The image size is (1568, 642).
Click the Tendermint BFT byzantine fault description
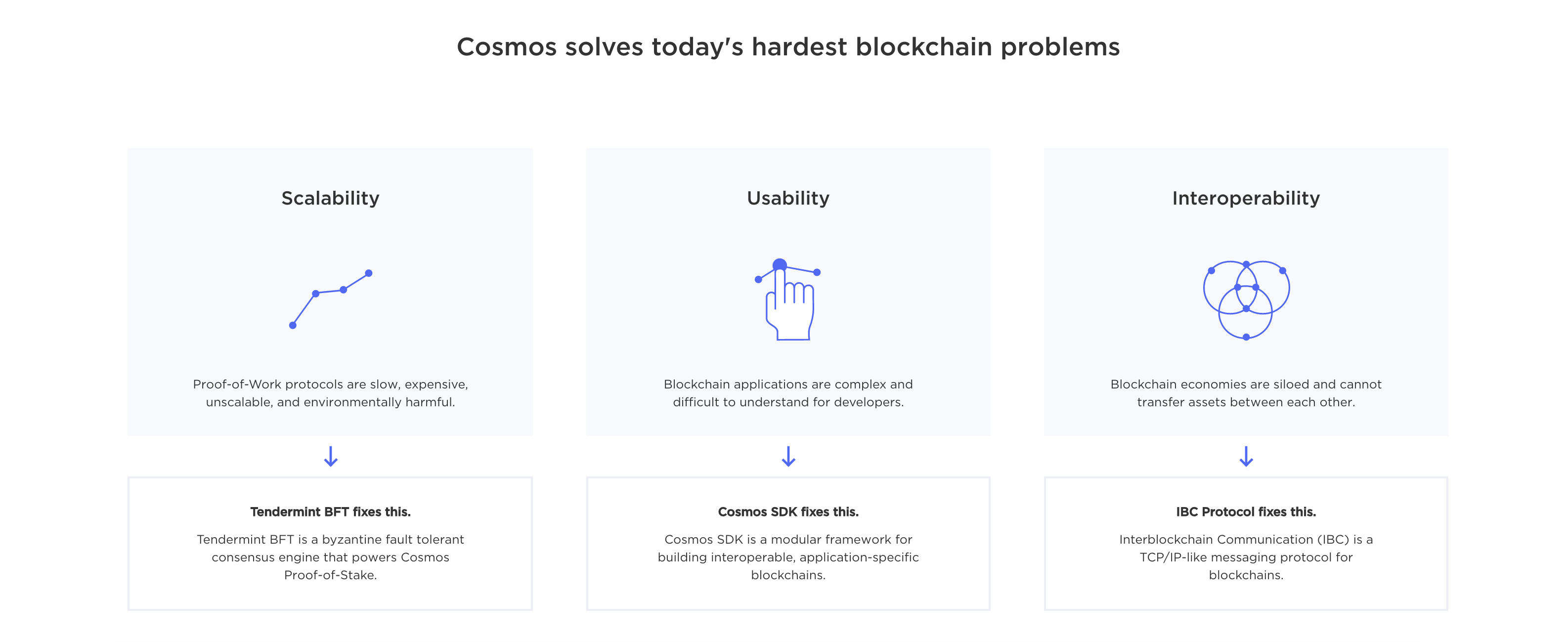tap(331, 557)
